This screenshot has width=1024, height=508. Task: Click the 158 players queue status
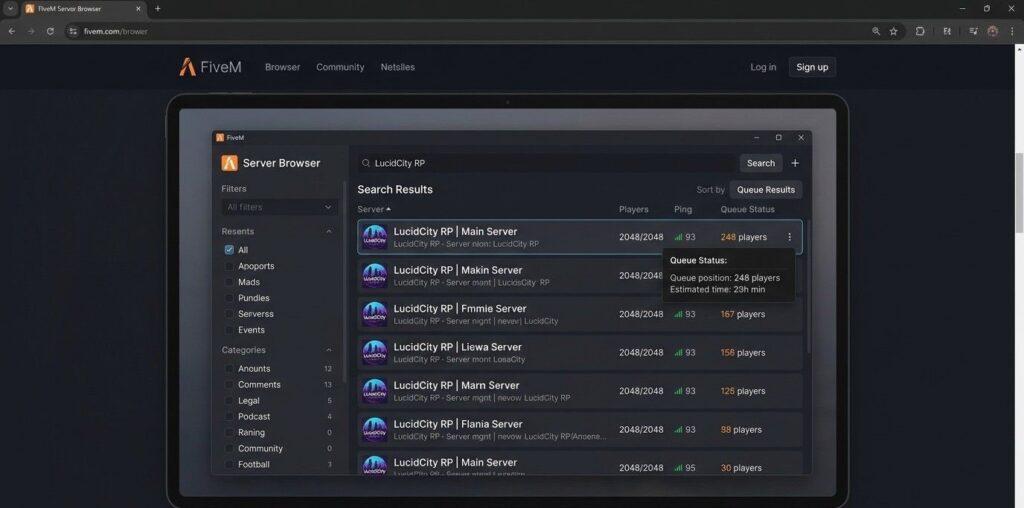pos(743,353)
